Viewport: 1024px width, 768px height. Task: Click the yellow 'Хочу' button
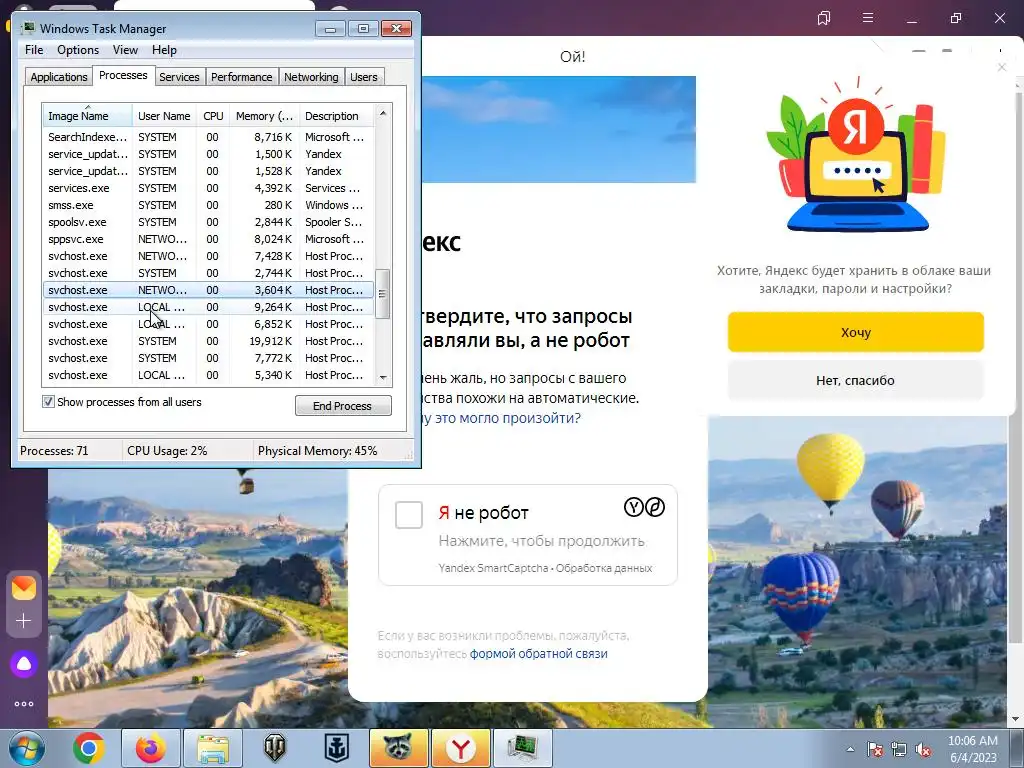pyautogui.click(x=856, y=332)
